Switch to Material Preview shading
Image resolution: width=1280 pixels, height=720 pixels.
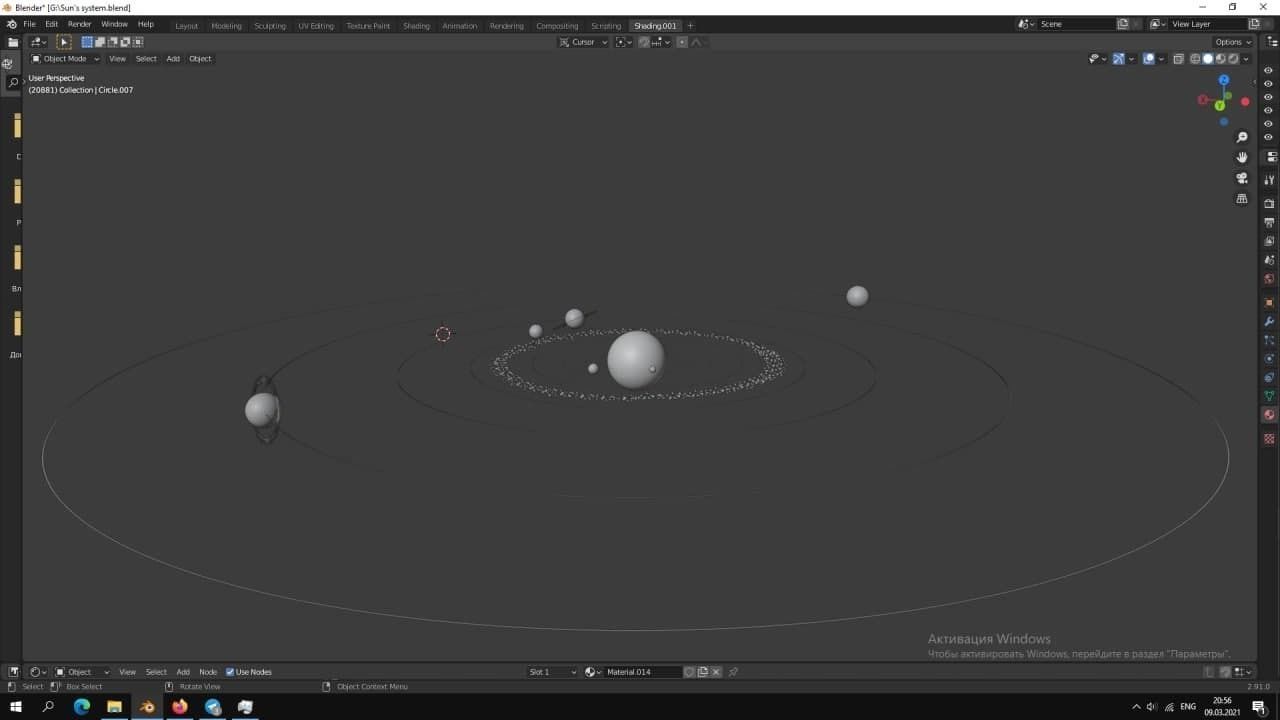1221,59
